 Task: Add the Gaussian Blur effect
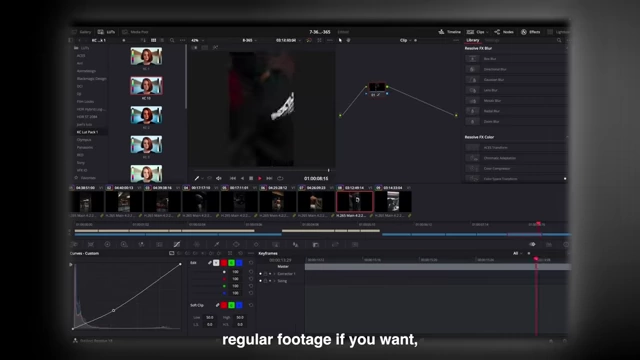point(515,80)
